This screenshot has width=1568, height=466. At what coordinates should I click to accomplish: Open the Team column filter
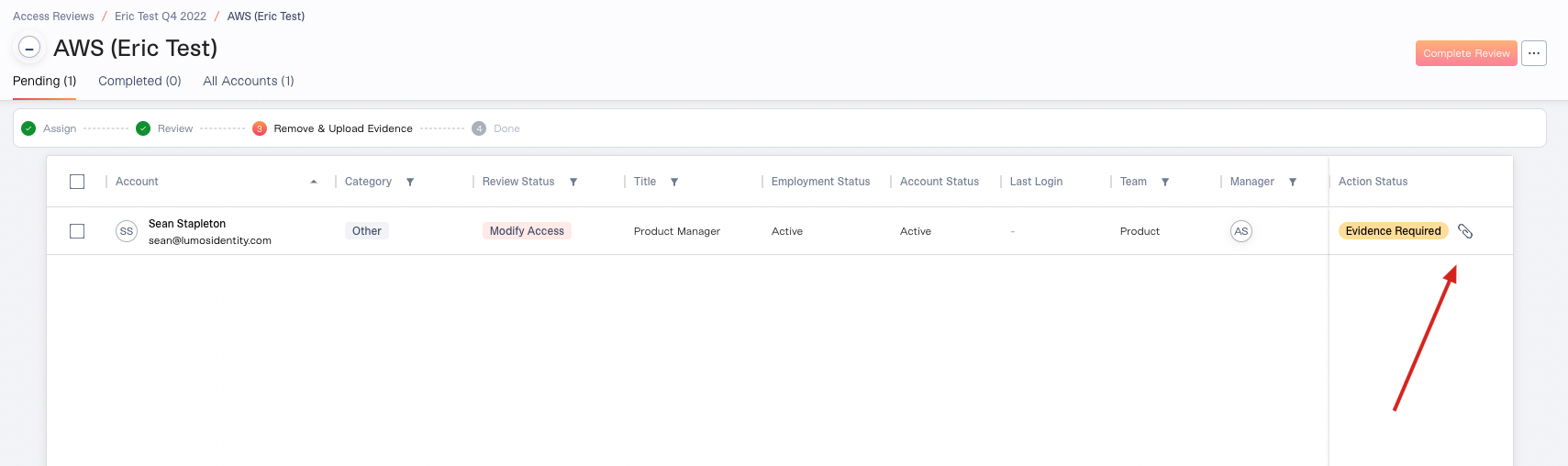click(1165, 182)
